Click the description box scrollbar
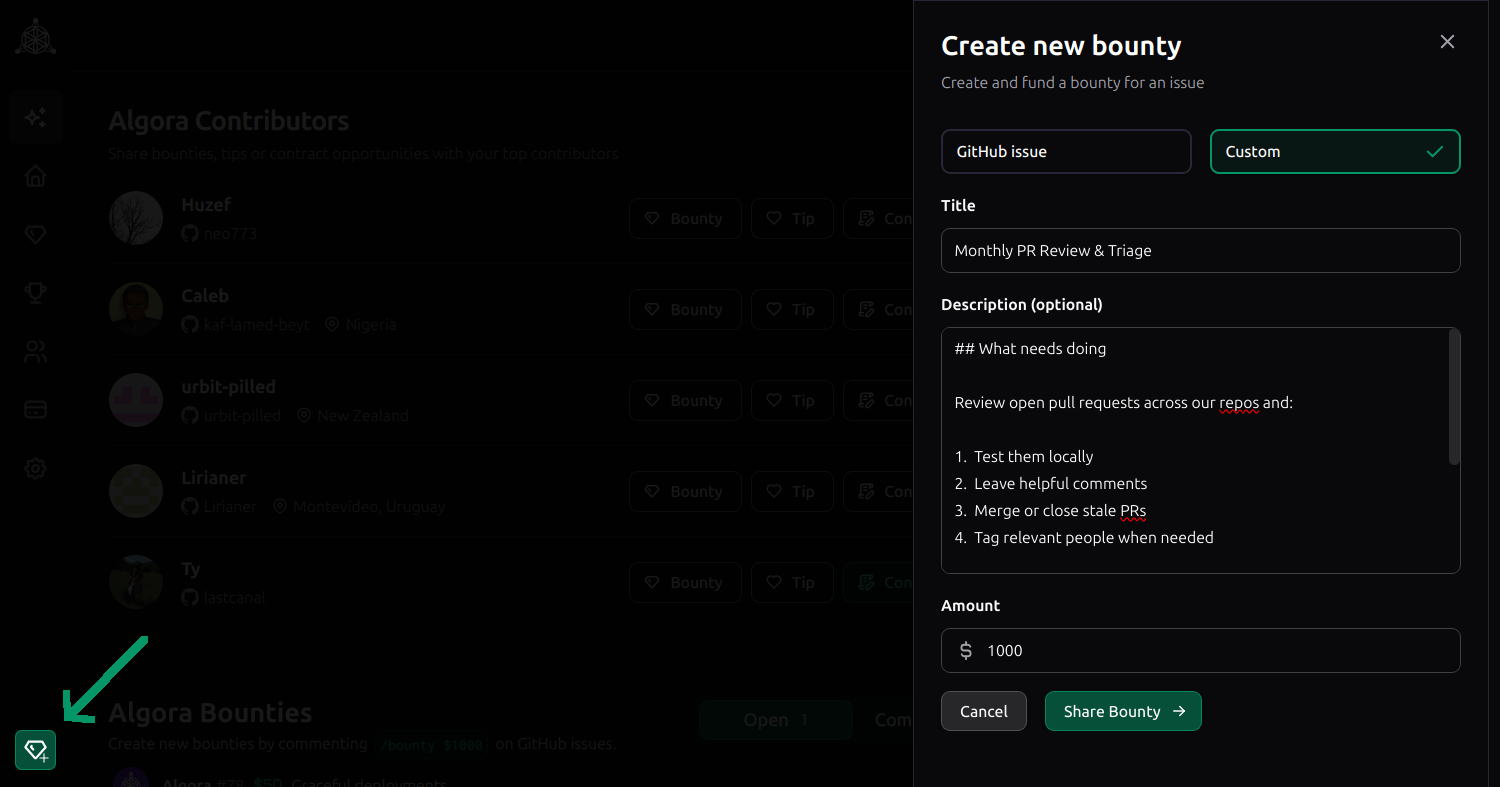Viewport: 1500px width, 787px height. (x=1454, y=397)
